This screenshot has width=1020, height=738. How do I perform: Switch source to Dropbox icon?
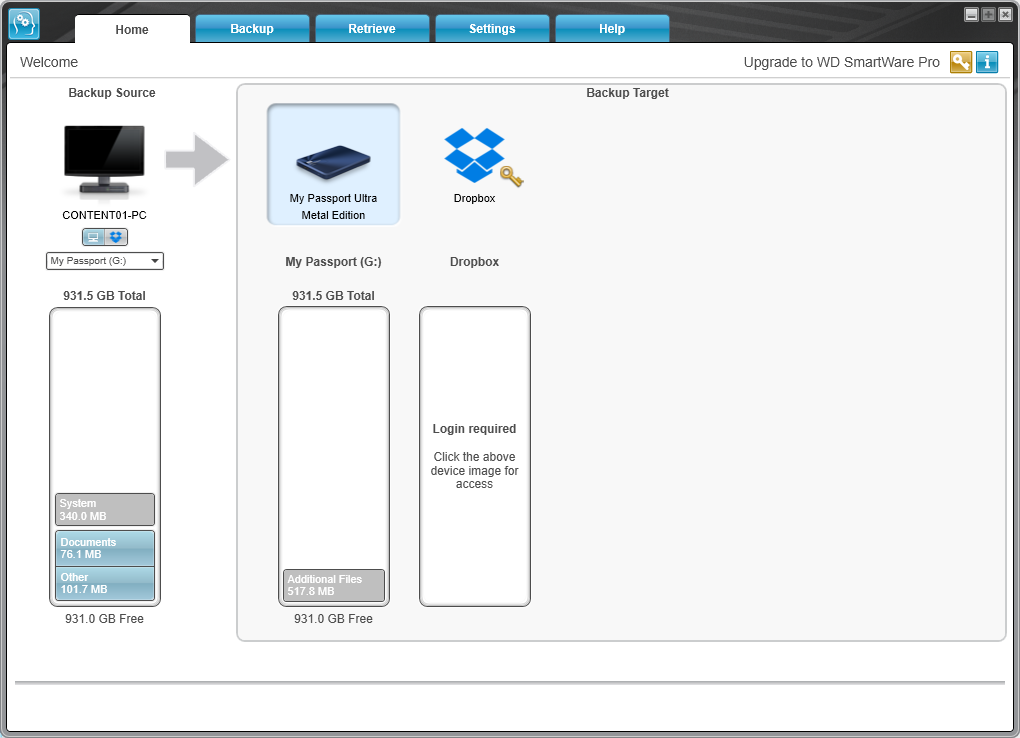pos(116,237)
